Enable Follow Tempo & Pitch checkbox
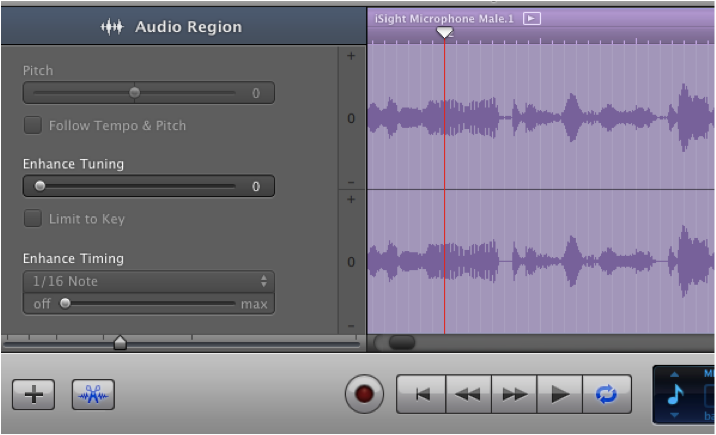 point(33,125)
